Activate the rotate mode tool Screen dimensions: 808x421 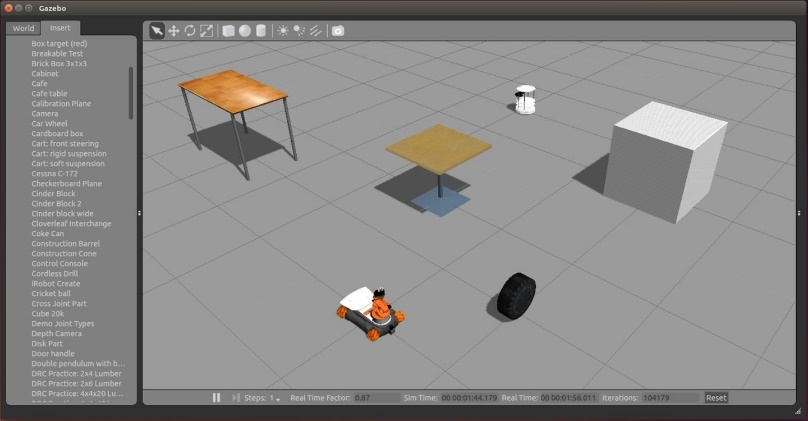pyautogui.click(x=189, y=31)
